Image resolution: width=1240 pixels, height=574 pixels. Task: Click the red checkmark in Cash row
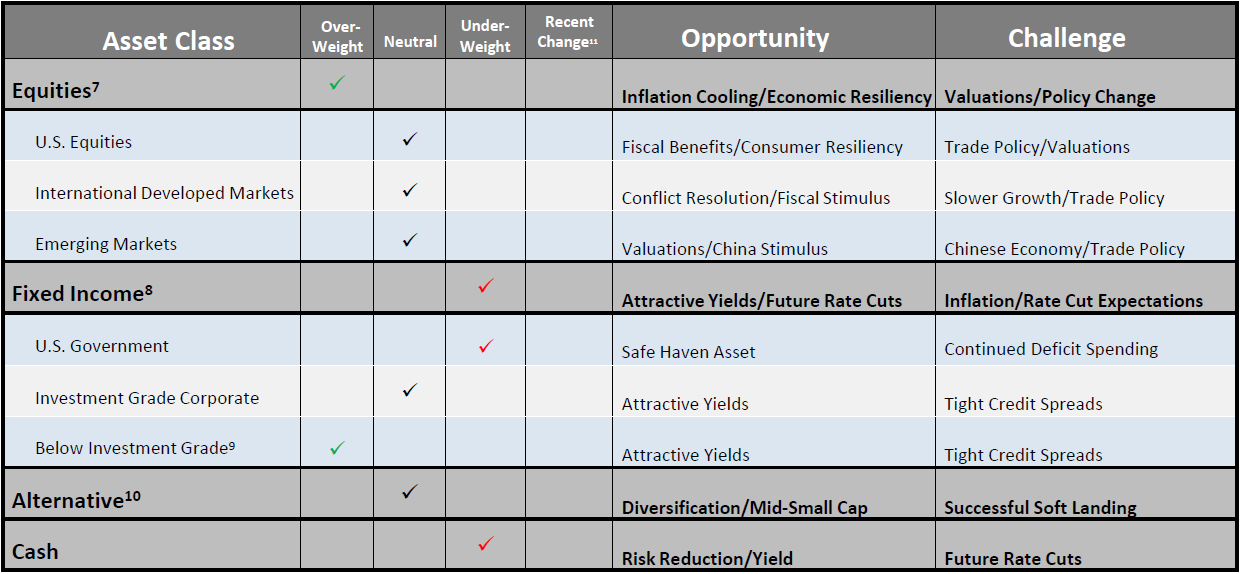coord(486,544)
